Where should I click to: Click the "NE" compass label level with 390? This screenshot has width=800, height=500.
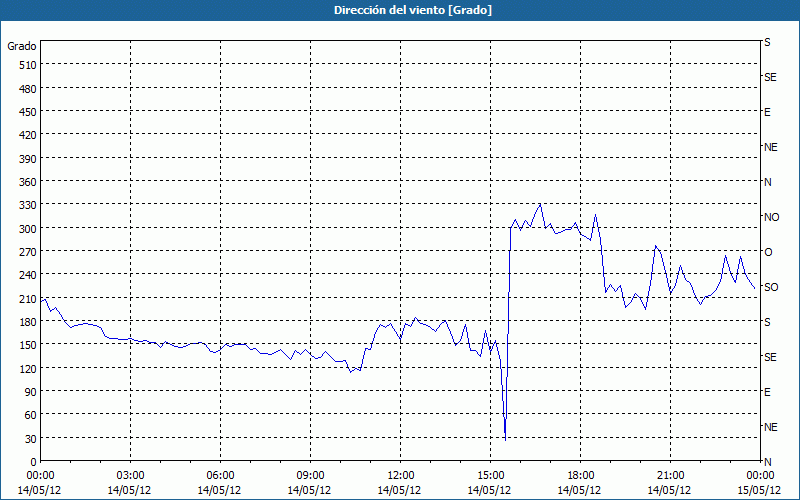point(770,147)
